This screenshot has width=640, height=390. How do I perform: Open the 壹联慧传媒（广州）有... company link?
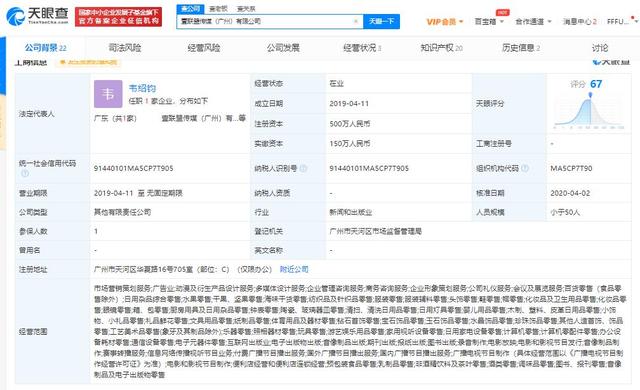203,118
